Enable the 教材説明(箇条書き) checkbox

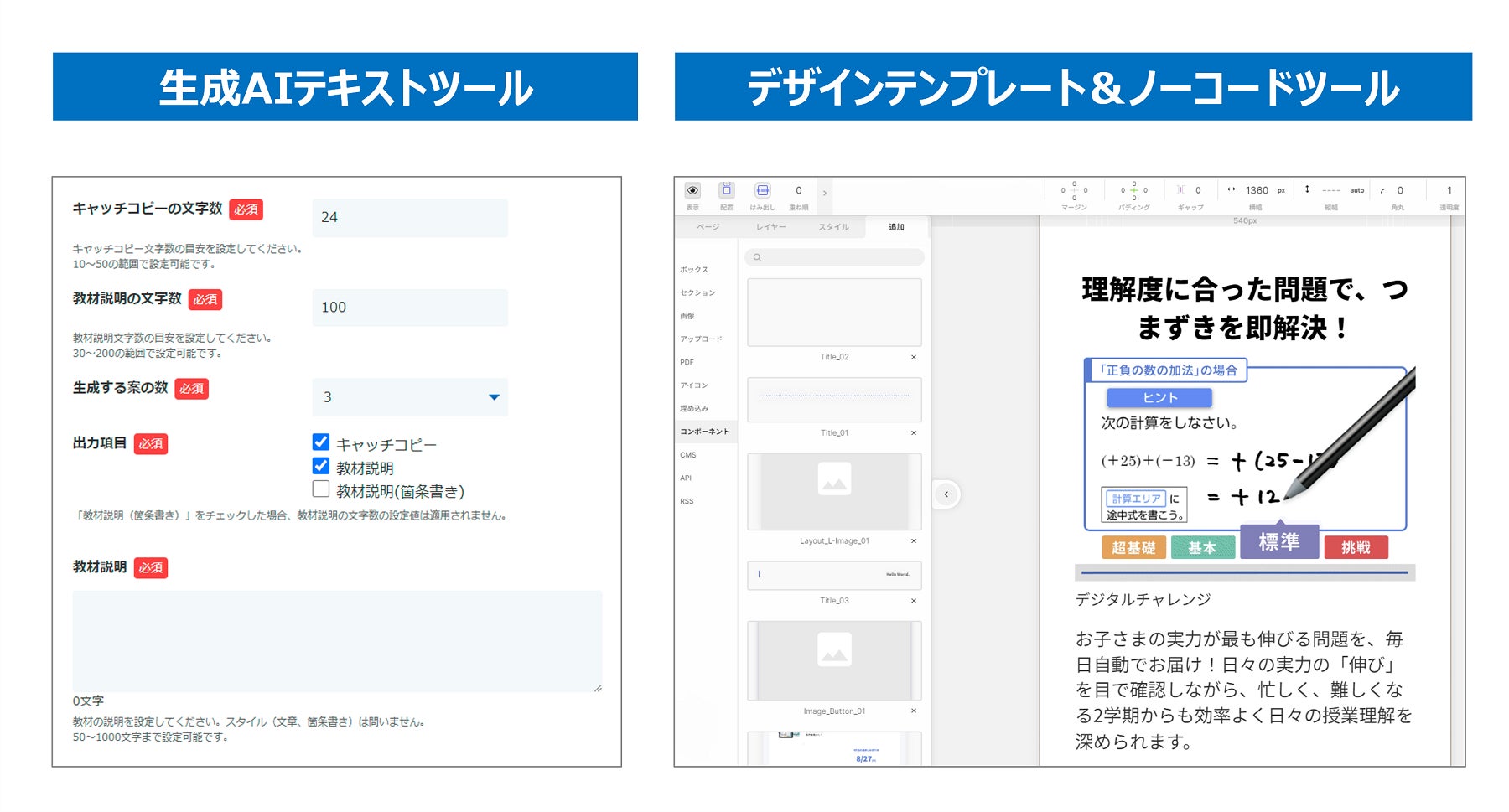pyautogui.click(x=320, y=489)
